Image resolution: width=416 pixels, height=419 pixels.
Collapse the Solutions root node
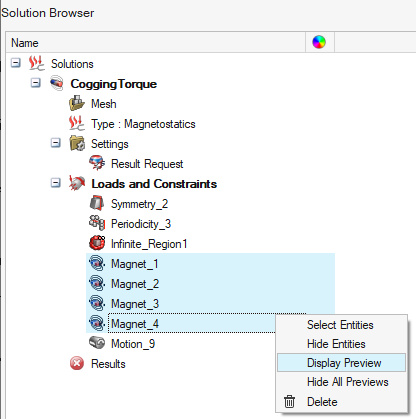(x=16, y=63)
